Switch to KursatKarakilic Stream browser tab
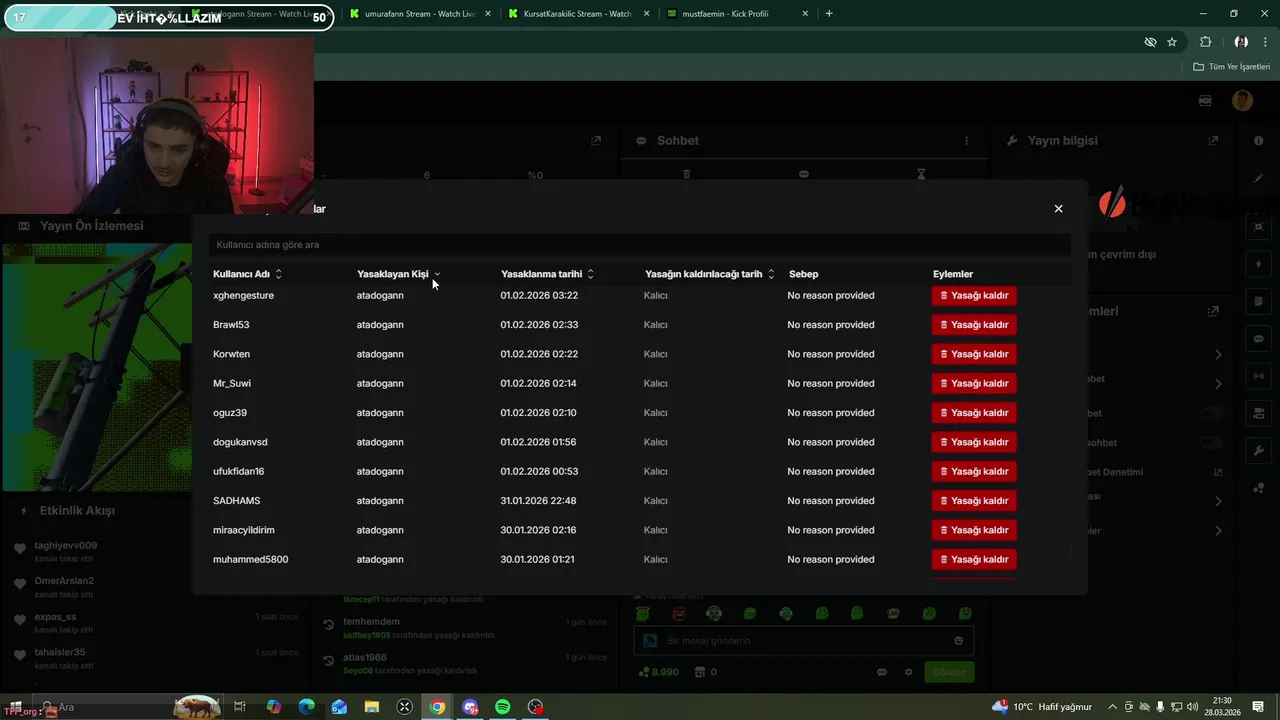 578,14
